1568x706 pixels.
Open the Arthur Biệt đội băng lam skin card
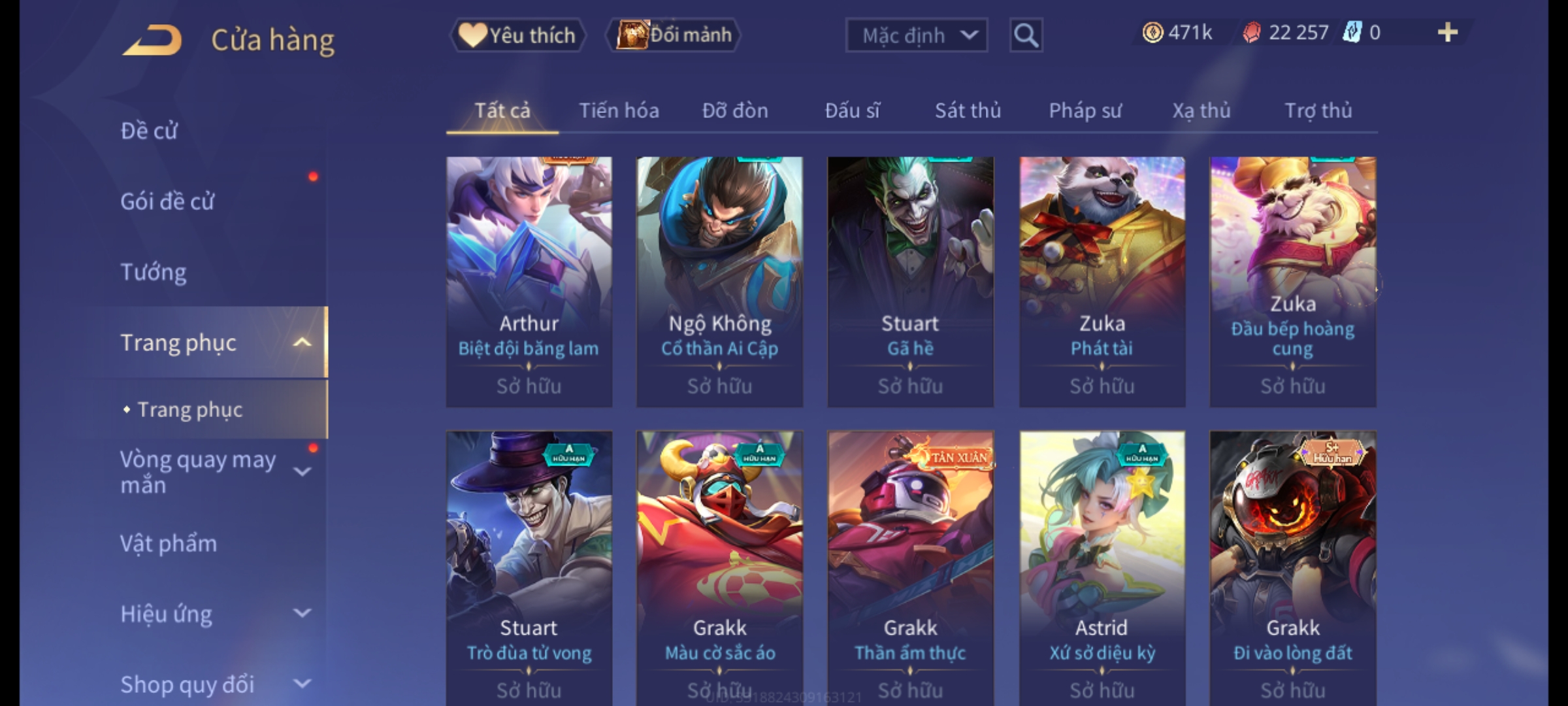coord(529,282)
